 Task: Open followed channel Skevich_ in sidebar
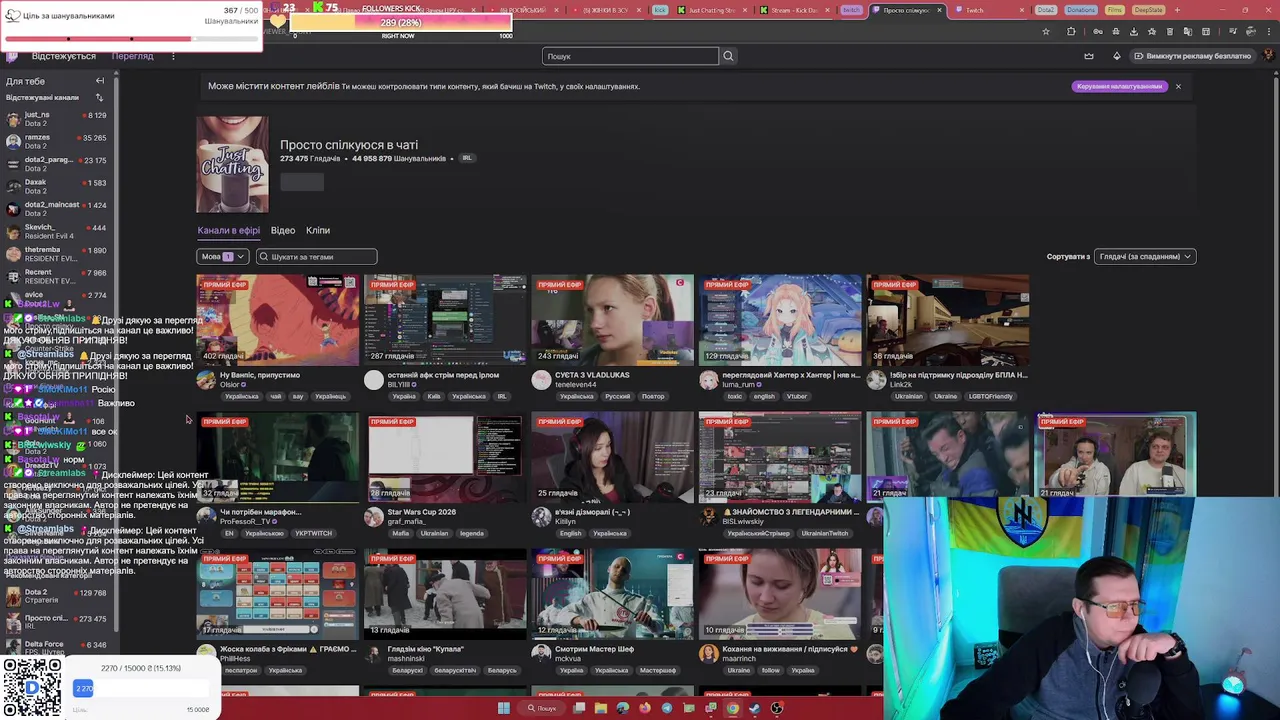point(56,231)
